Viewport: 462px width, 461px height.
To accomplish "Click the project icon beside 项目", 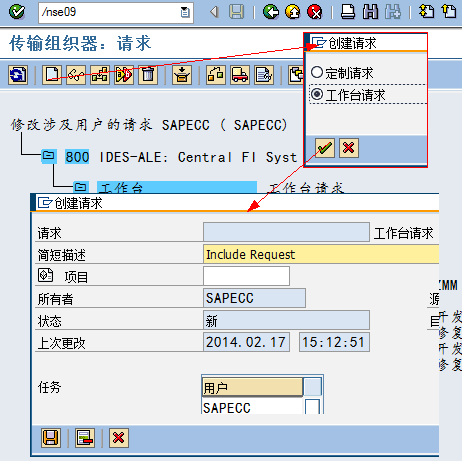I will point(45,275).
